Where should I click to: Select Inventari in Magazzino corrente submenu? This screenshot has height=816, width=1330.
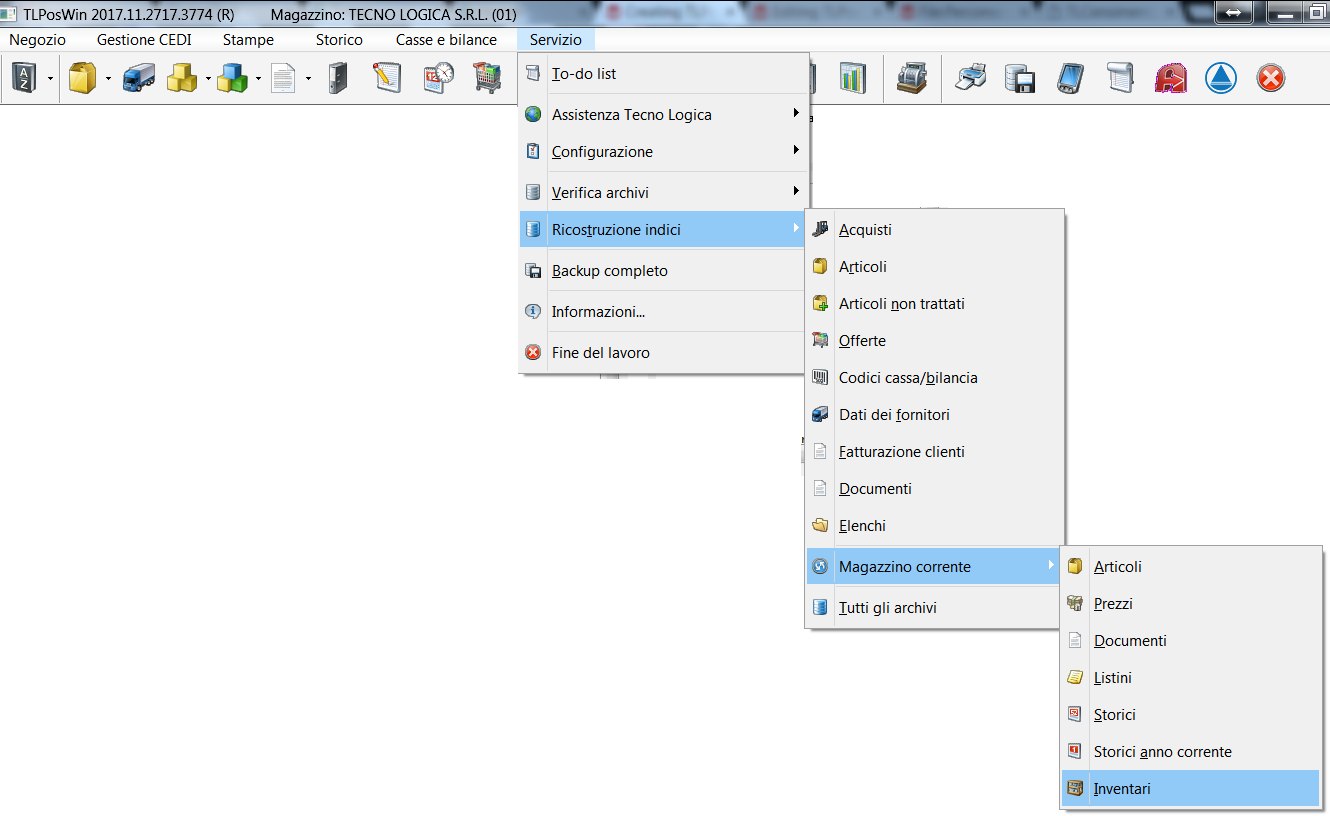coord(1122,789)
